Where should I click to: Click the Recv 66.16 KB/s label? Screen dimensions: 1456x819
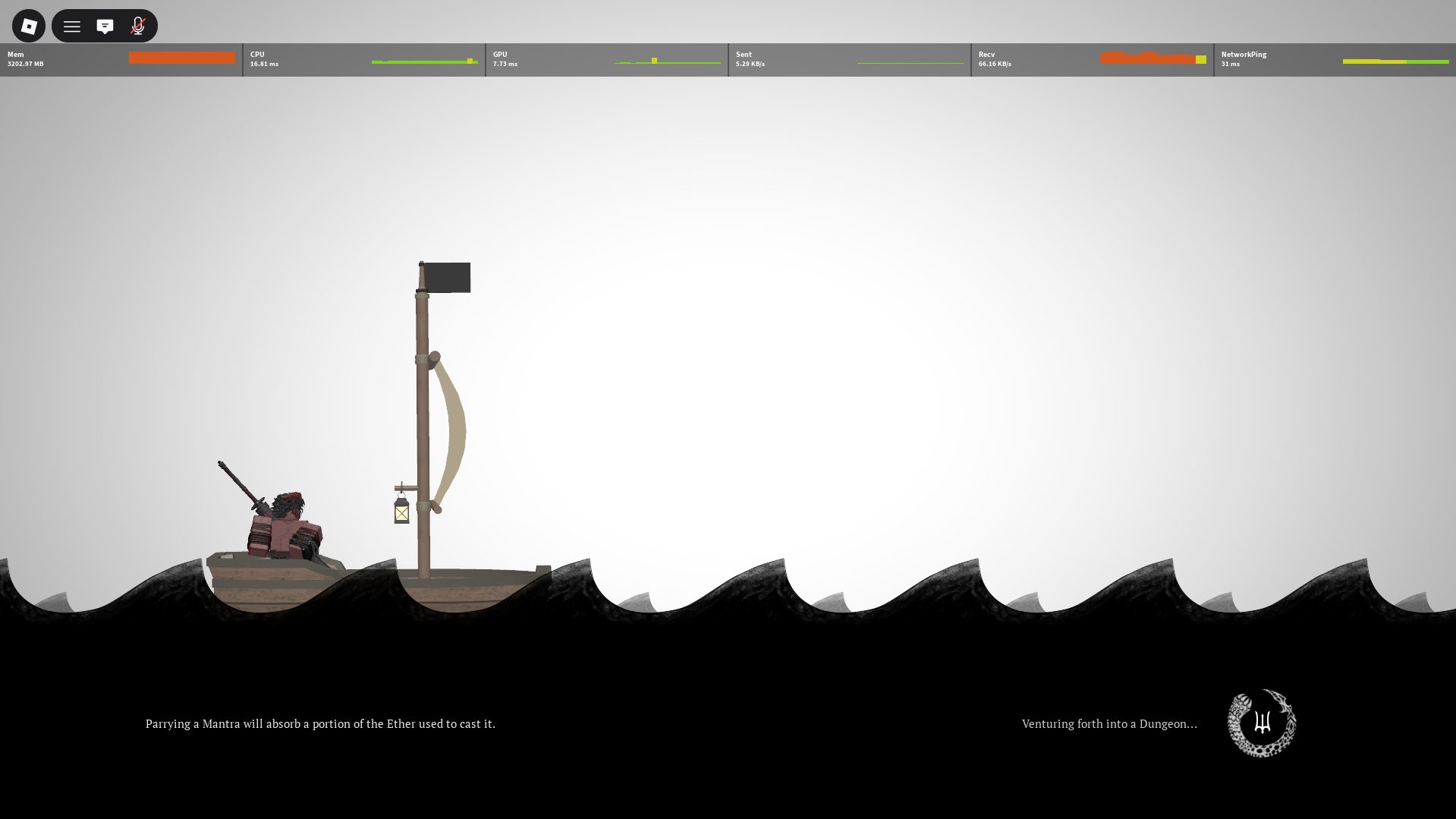click(994, 59)
